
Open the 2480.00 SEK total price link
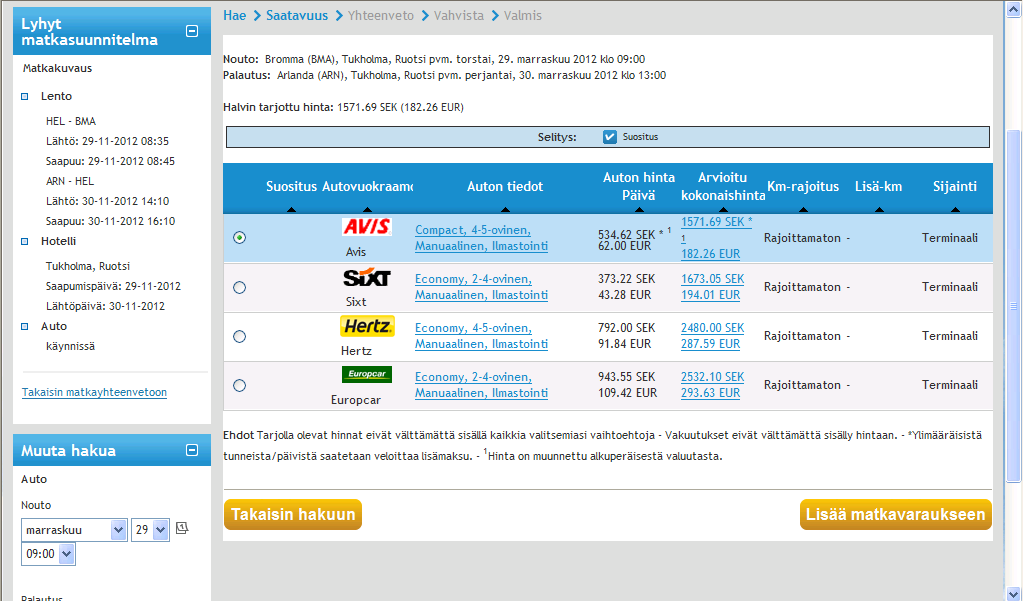pos(712,328)
